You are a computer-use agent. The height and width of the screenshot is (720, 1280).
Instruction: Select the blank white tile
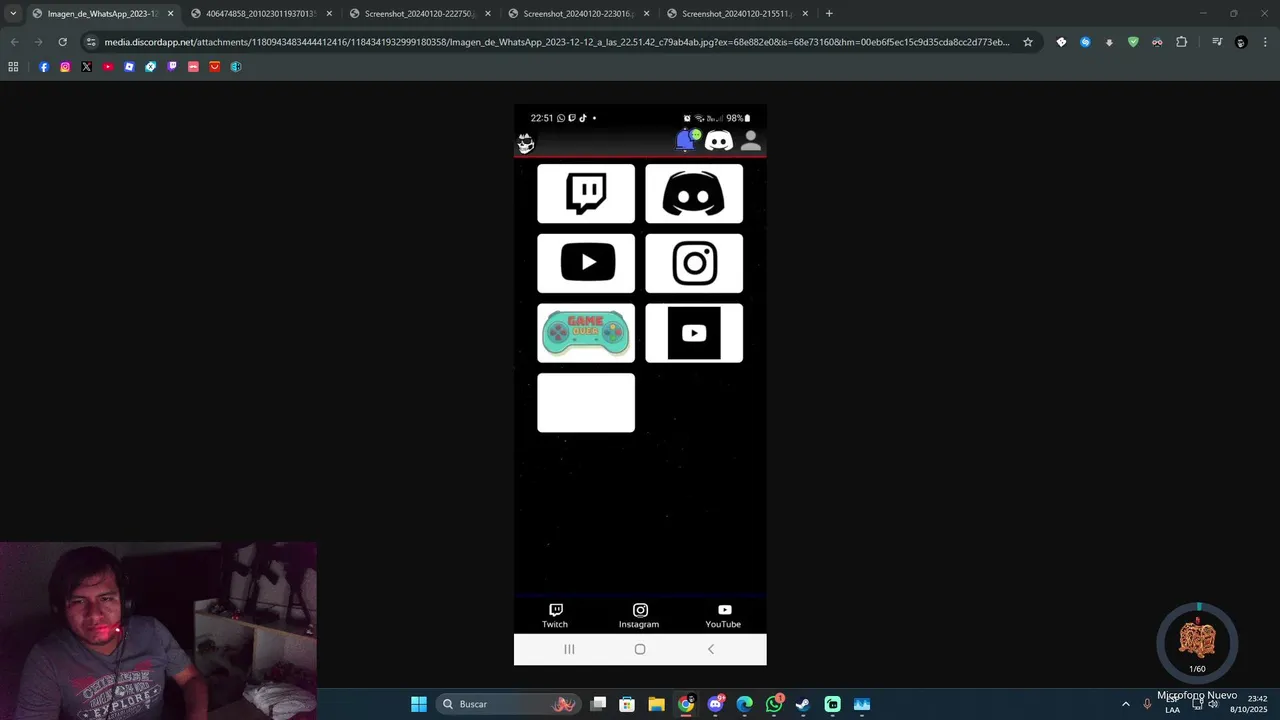586,403
